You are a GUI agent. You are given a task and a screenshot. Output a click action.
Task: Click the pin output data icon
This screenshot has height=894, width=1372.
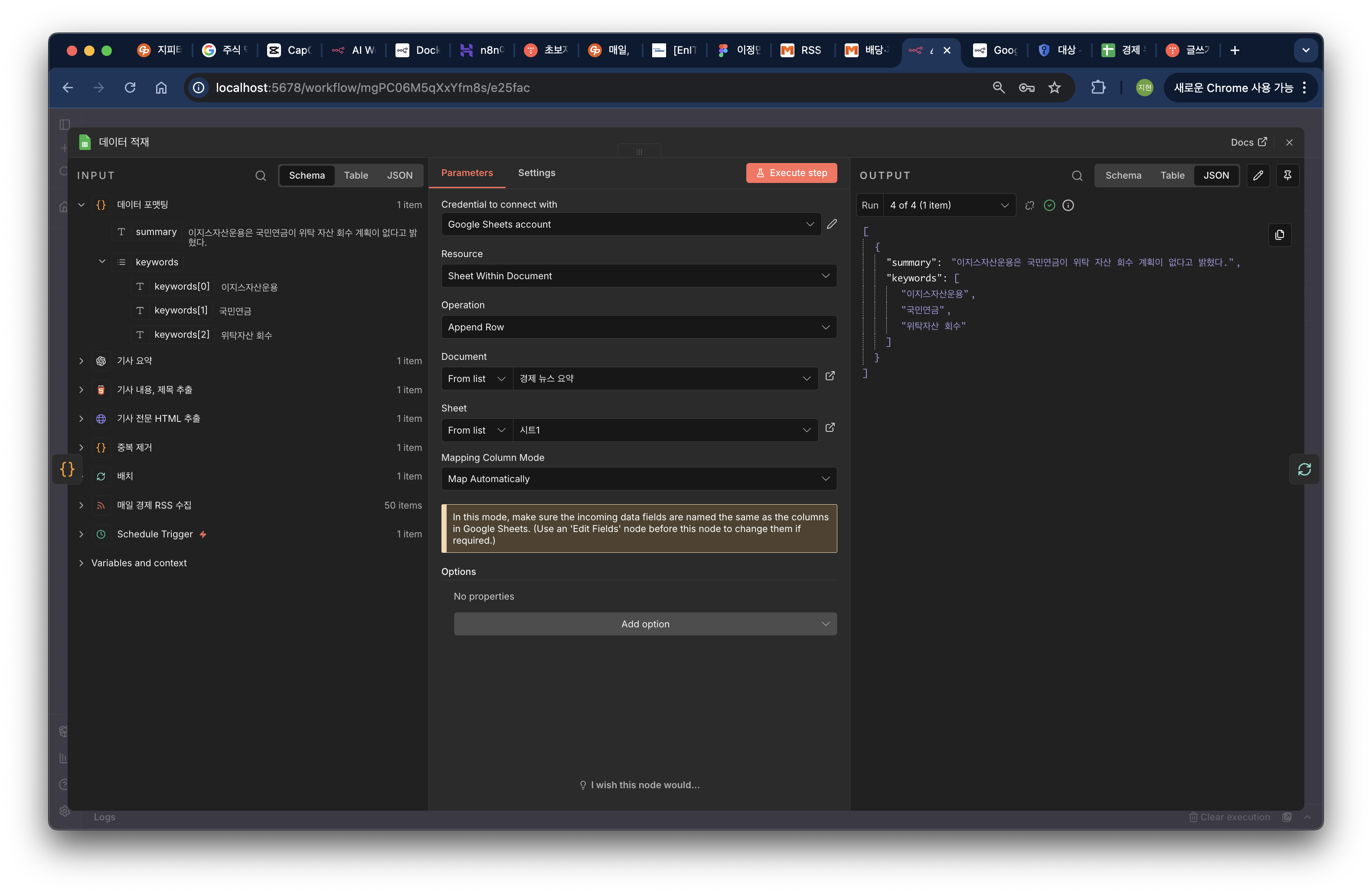click(1287, 175)
